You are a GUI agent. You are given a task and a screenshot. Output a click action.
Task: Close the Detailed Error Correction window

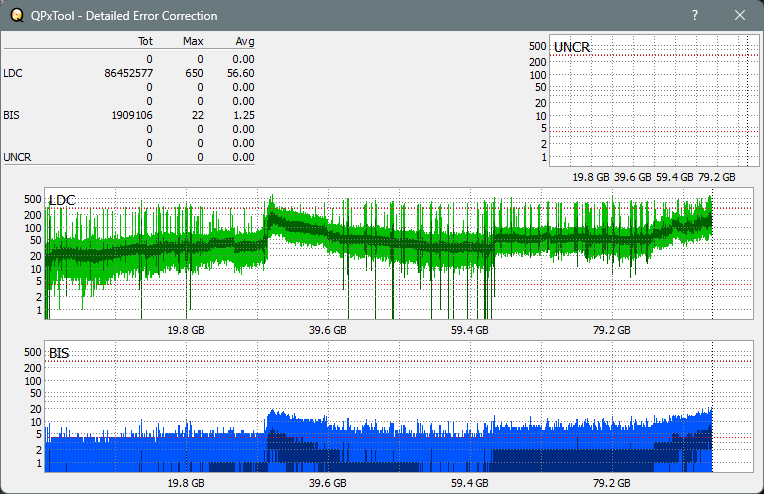click(x=740, y=16)
